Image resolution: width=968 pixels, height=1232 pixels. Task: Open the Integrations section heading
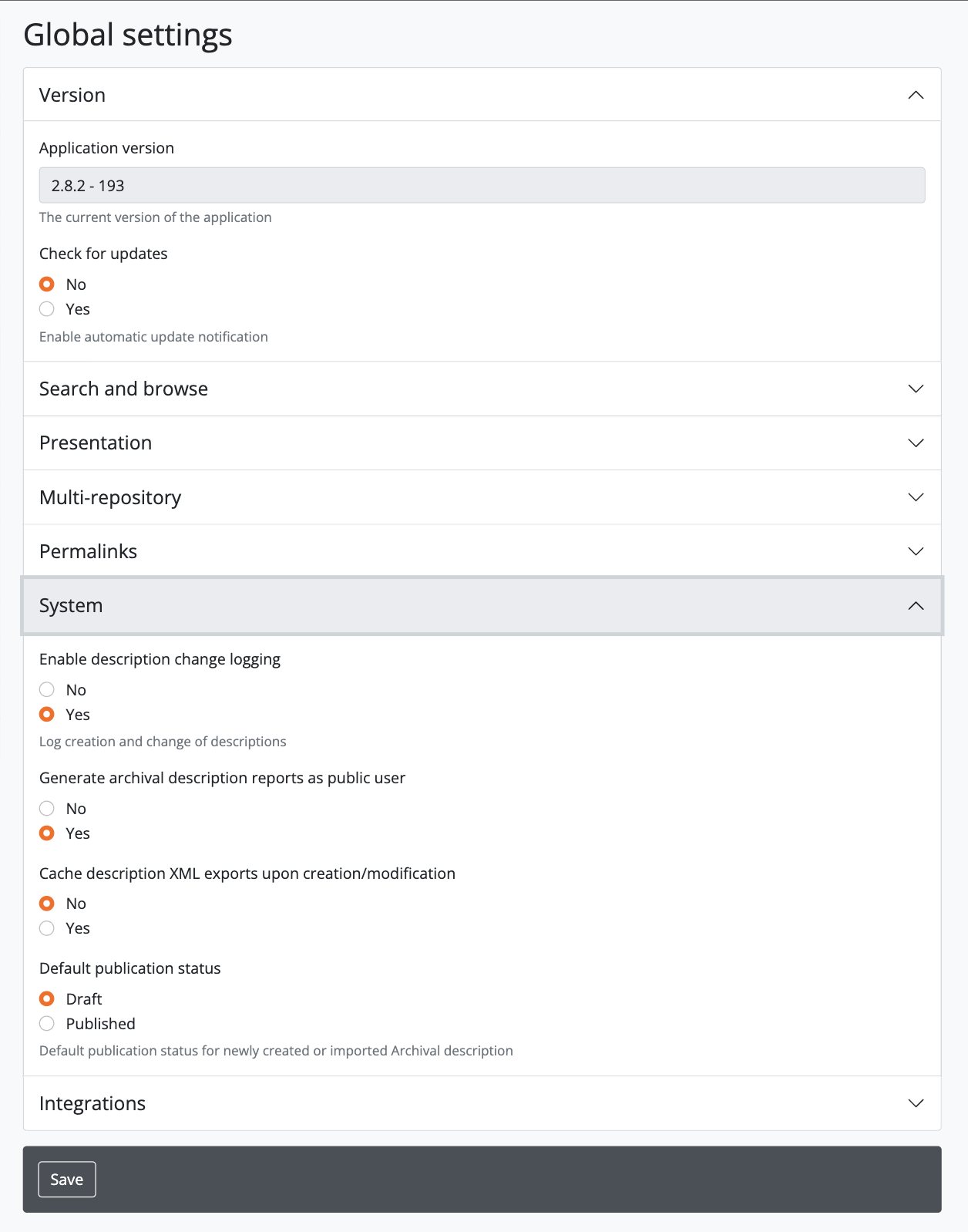tap(92, 1103)
